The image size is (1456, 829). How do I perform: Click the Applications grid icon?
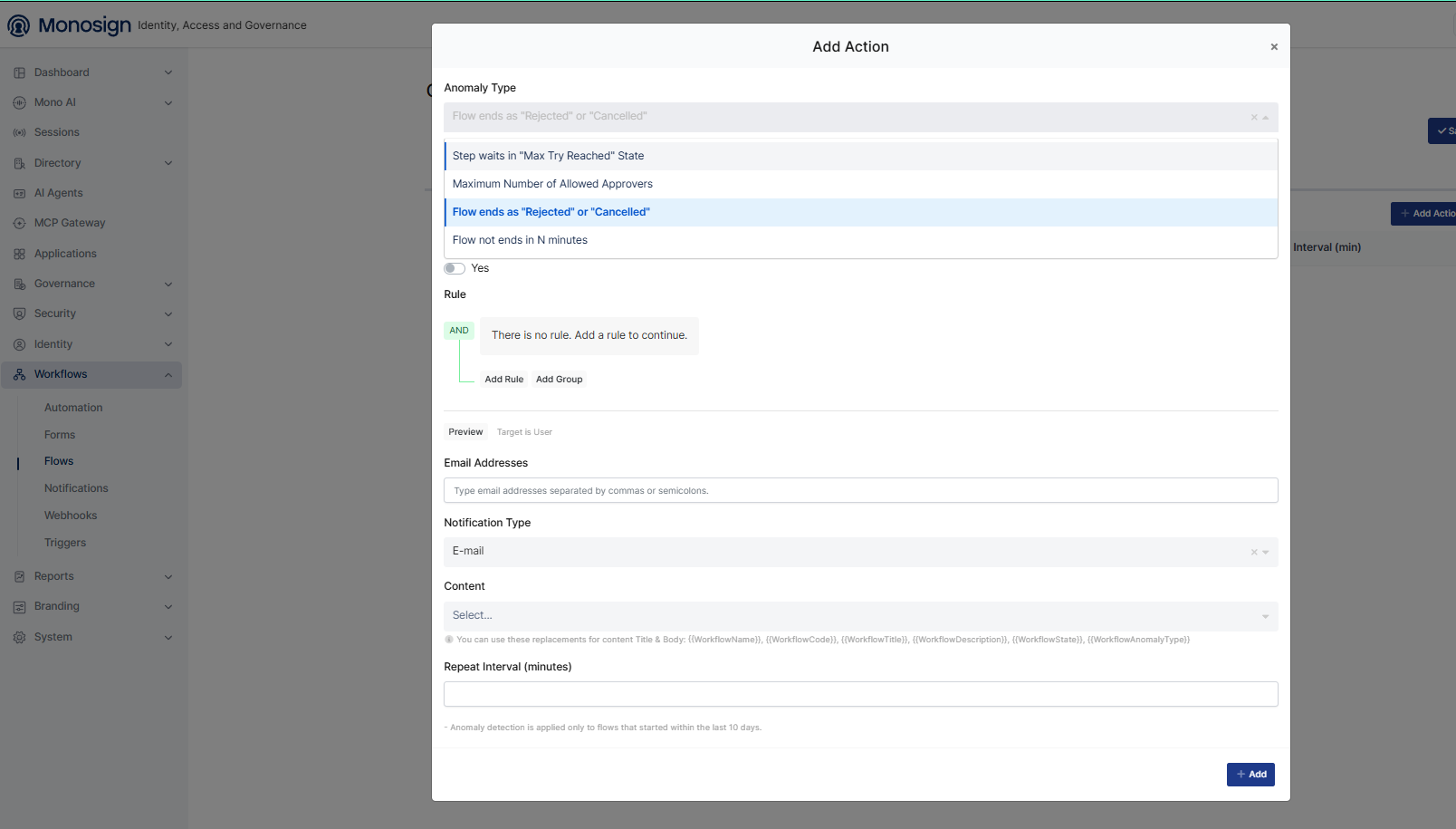19,254
